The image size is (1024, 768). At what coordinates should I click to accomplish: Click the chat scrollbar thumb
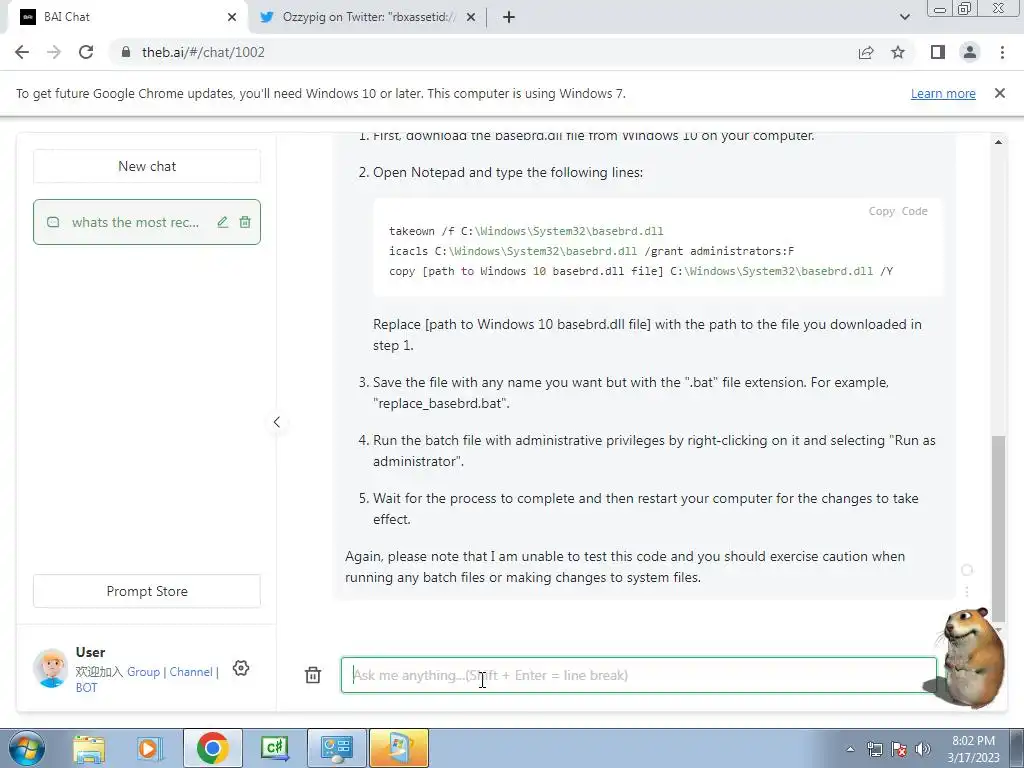999,528
